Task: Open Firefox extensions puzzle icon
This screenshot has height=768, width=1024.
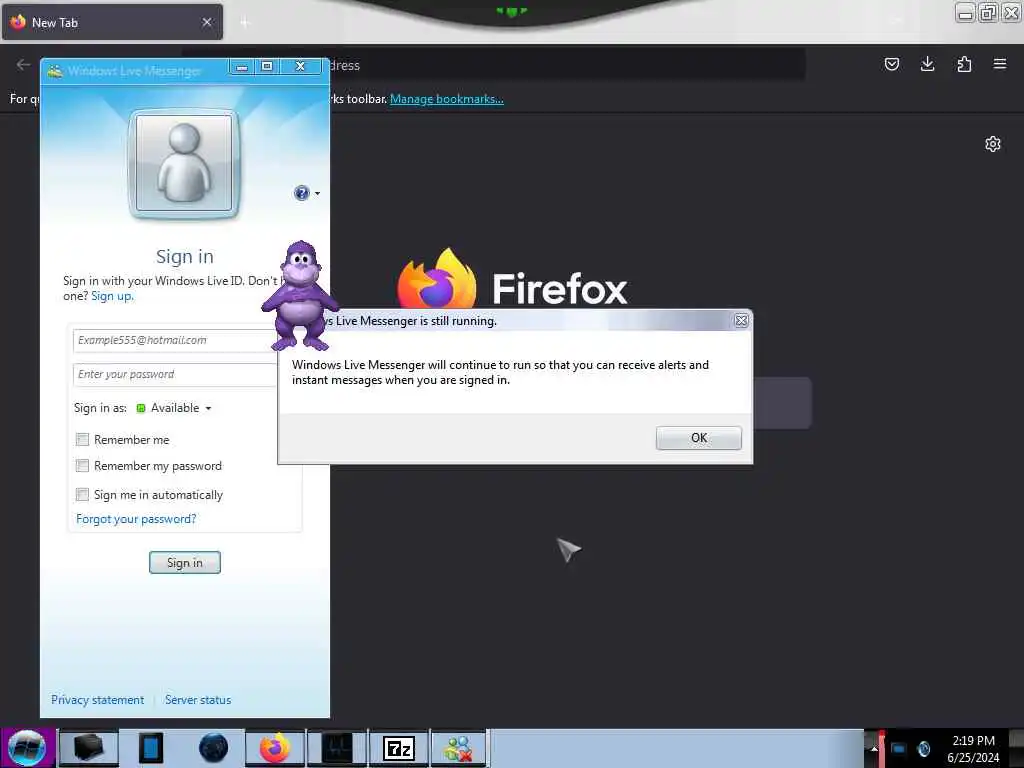Action: (x=964, y=64)
